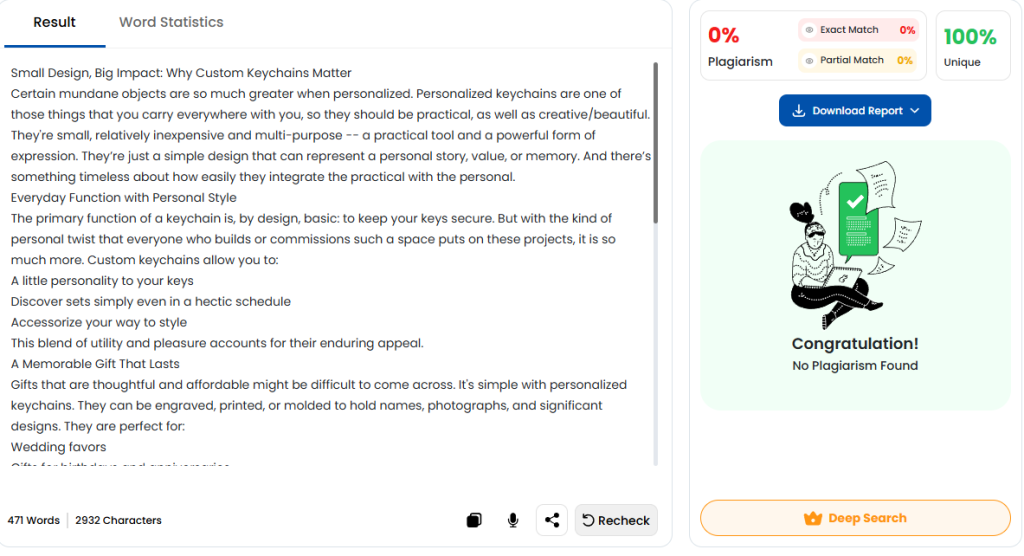Click the 471 Words counter
The height and width of the screenshot is (556, 1024).
pos(34,520)
